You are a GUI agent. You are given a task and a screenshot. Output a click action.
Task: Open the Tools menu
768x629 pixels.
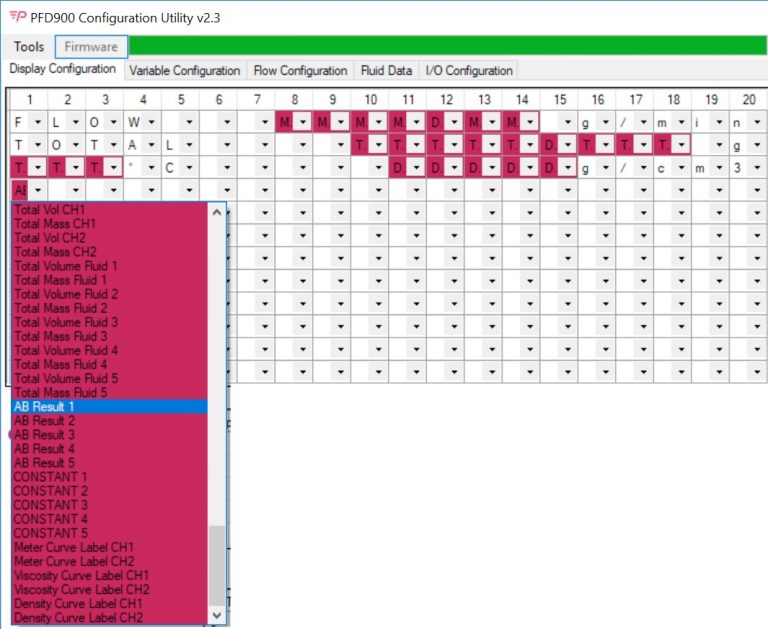click(x=29, y=47)
